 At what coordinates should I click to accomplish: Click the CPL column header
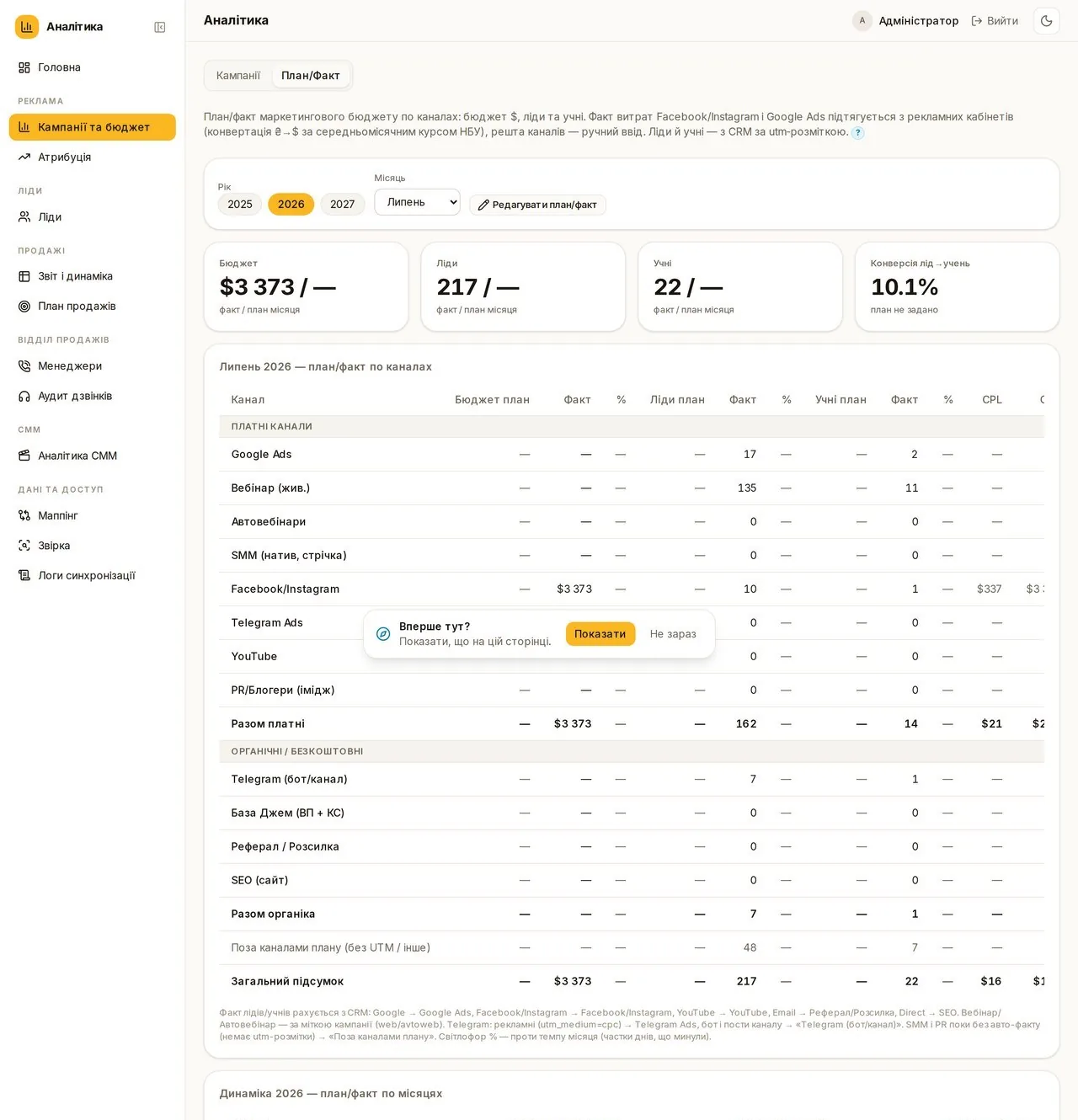point(992,400)
